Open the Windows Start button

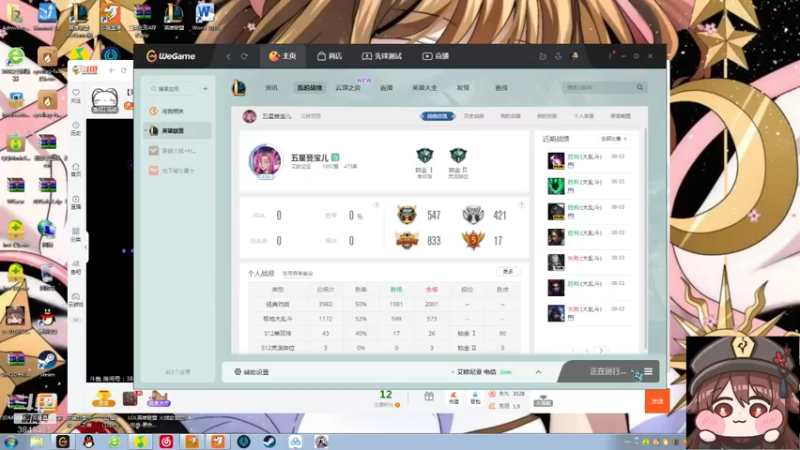(x=11, y=442)
